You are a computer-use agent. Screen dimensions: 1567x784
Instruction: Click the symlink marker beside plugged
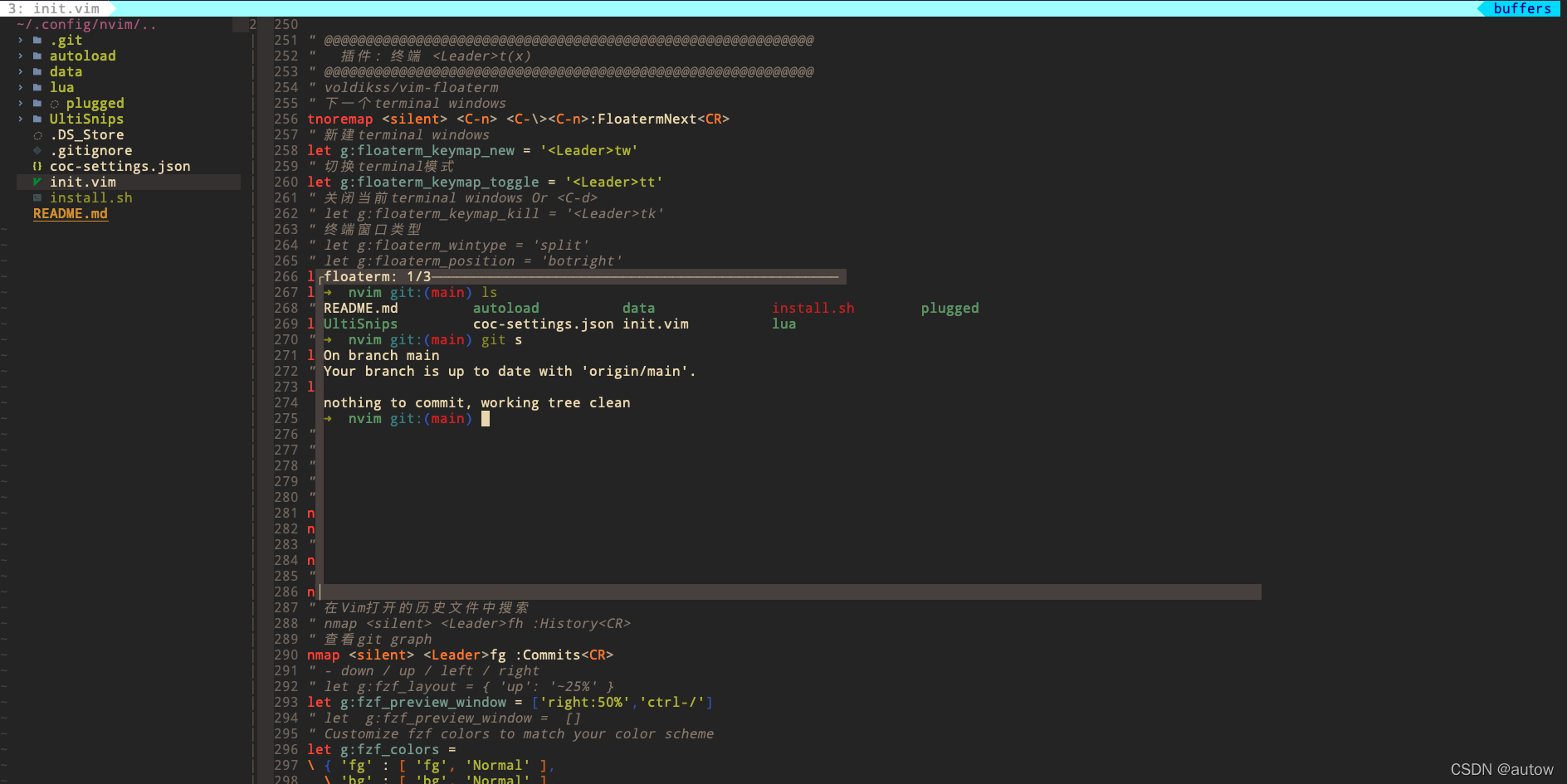[54, 104]
